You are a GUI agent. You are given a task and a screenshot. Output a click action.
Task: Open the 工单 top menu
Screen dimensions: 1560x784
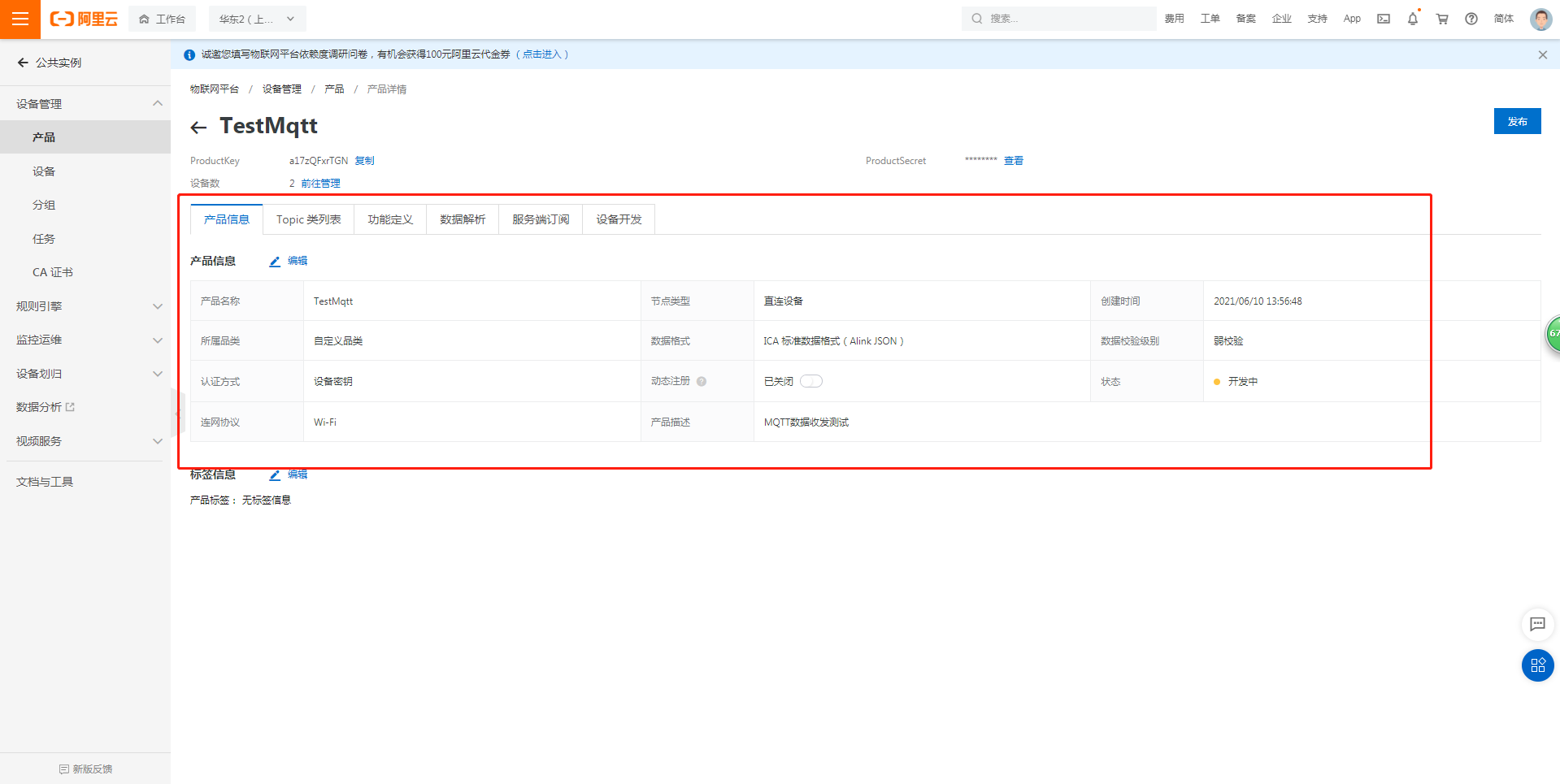pyautogui.click(x=1210, y=19)
